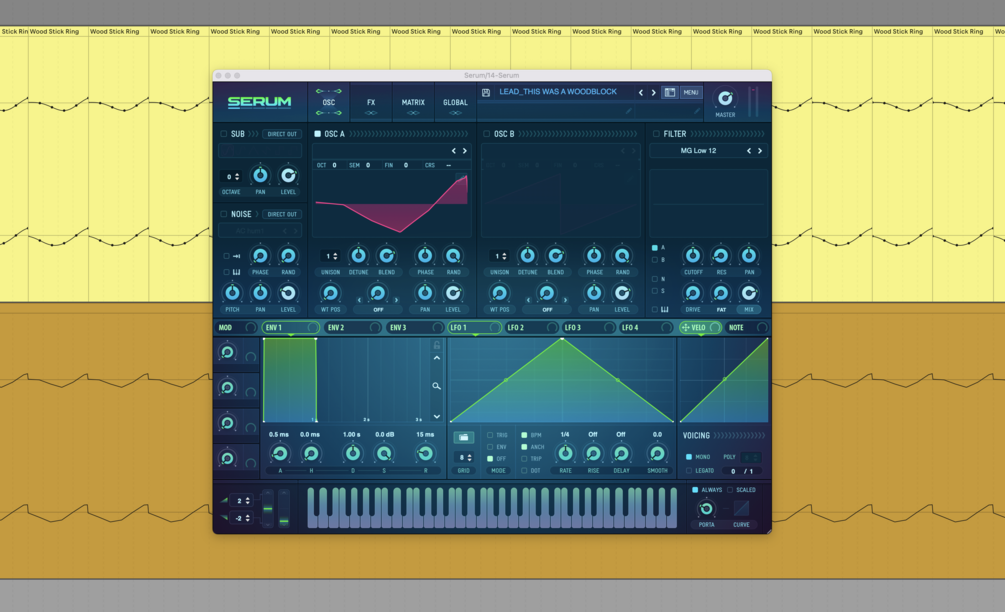Enable the SUB oscillator checkbox
The image size is (1005, 612).
224,134
